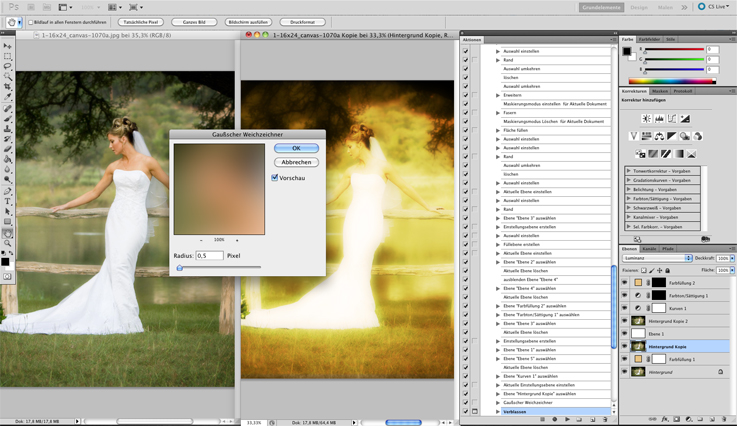Open the Masken tab
The width and height of the screenshot is (737, 426).
(660, 91)
